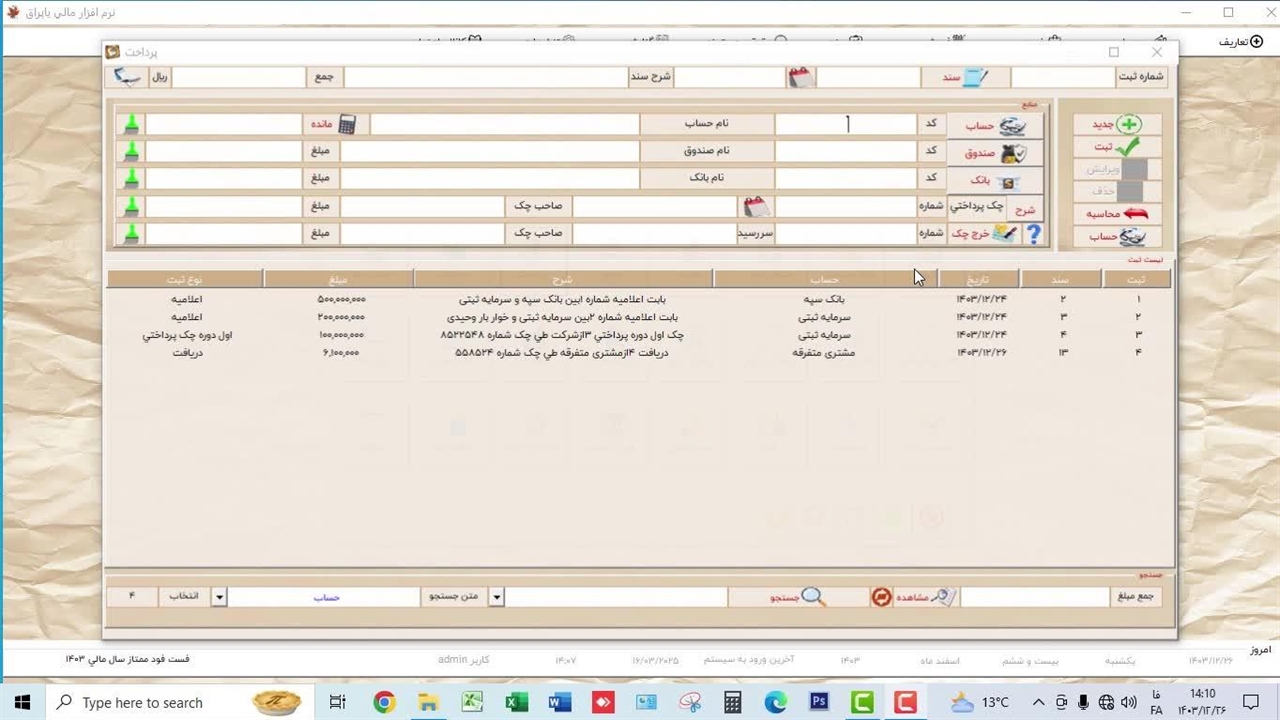The height and width of the screenshot is (720, 1280).
Task: Click the account code 'کد' input field
Action: [846, 124]
